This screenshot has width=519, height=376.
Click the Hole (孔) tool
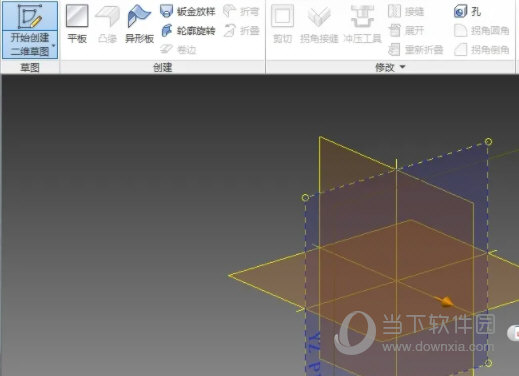point(467,12)
